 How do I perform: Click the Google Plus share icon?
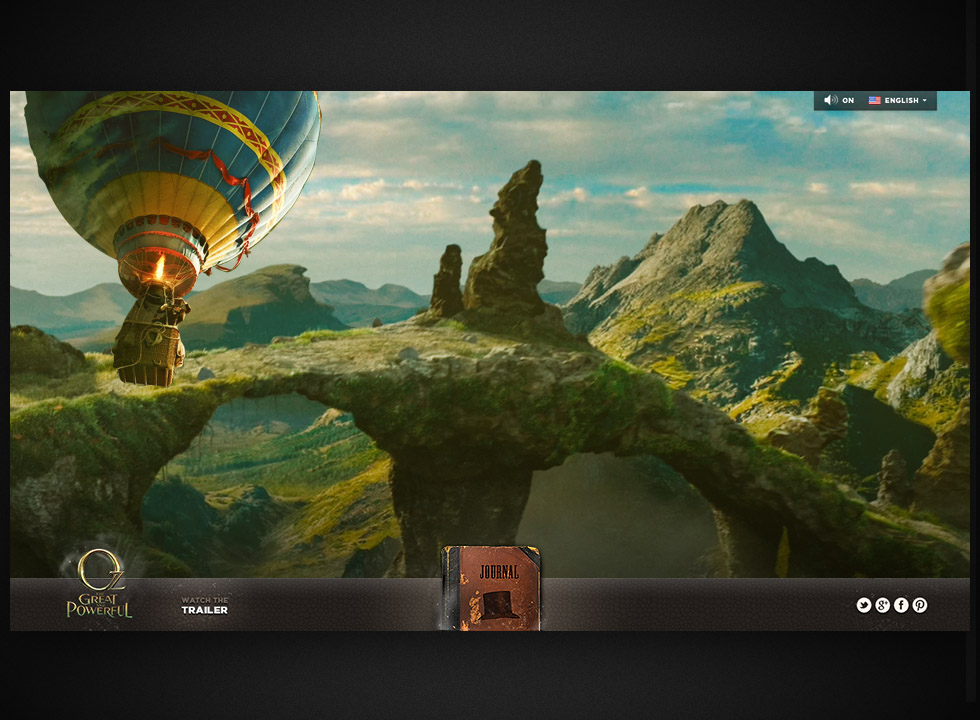[882, 605]
